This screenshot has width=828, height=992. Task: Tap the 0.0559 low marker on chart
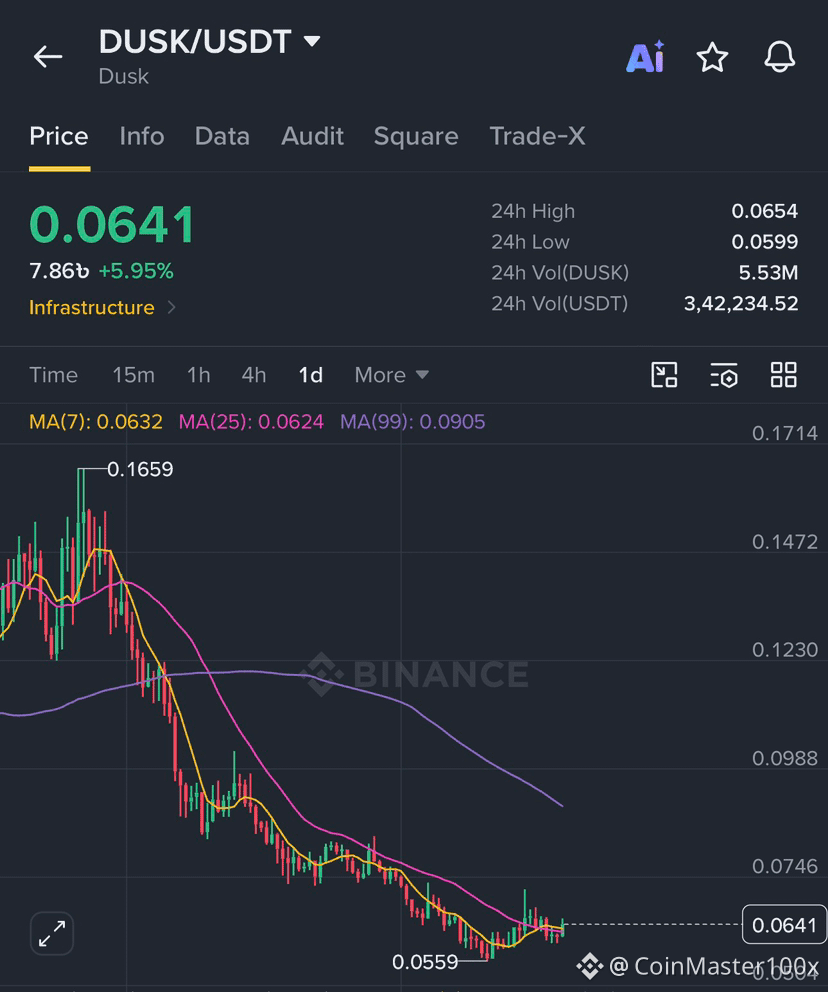[425, 962]
